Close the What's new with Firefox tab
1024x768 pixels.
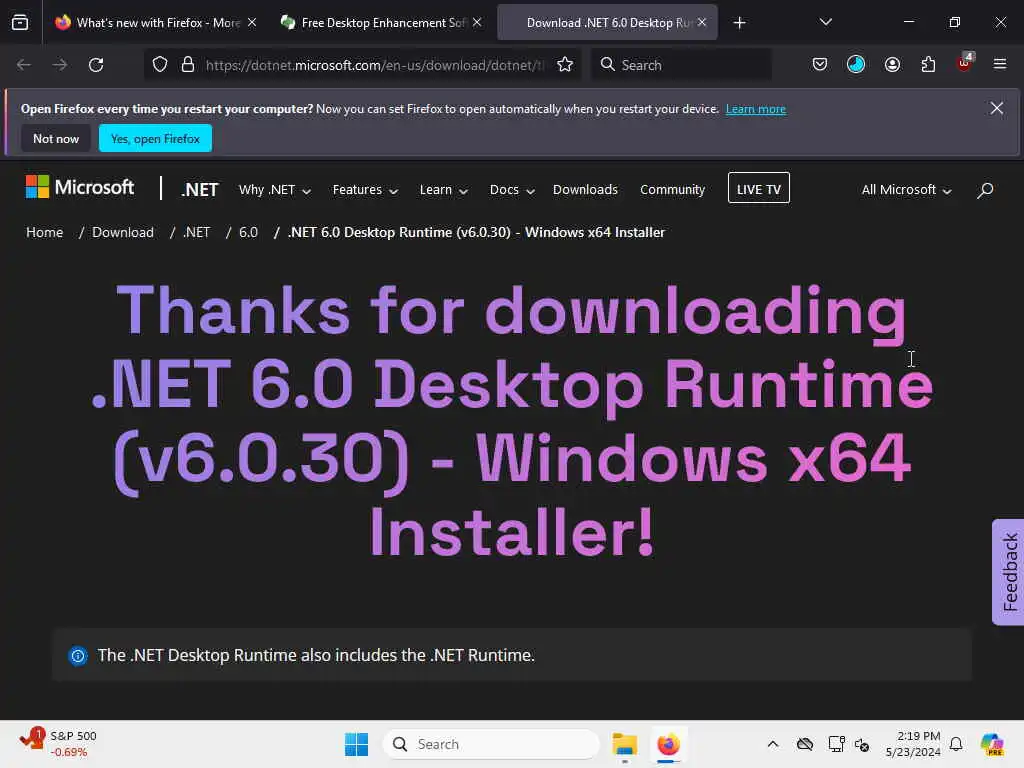click(x=252, y=22)
